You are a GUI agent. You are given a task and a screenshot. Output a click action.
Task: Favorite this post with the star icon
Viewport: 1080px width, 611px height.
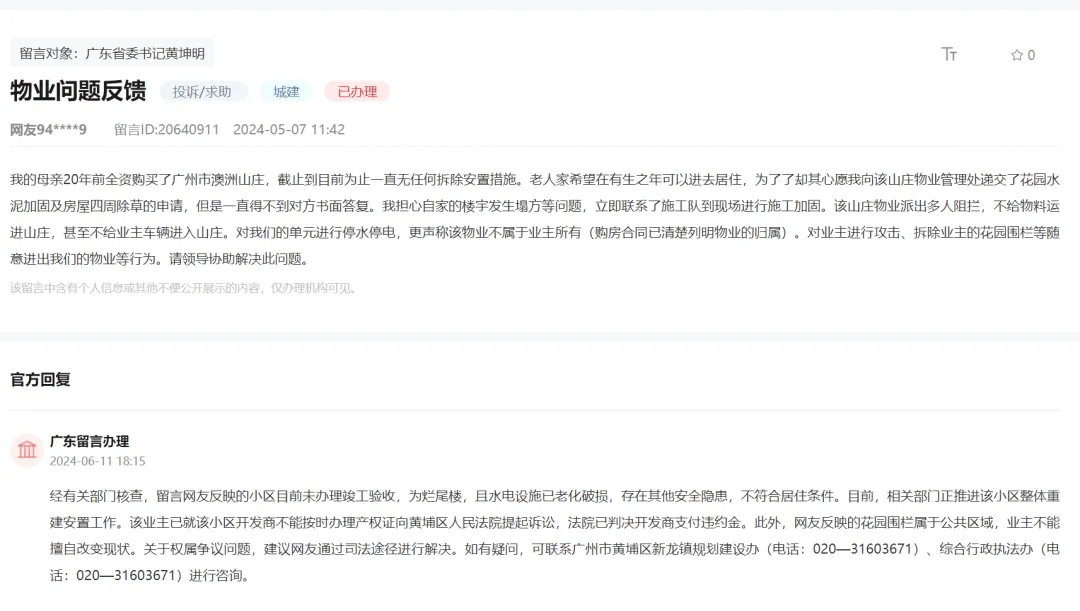tap(1017, 55)
